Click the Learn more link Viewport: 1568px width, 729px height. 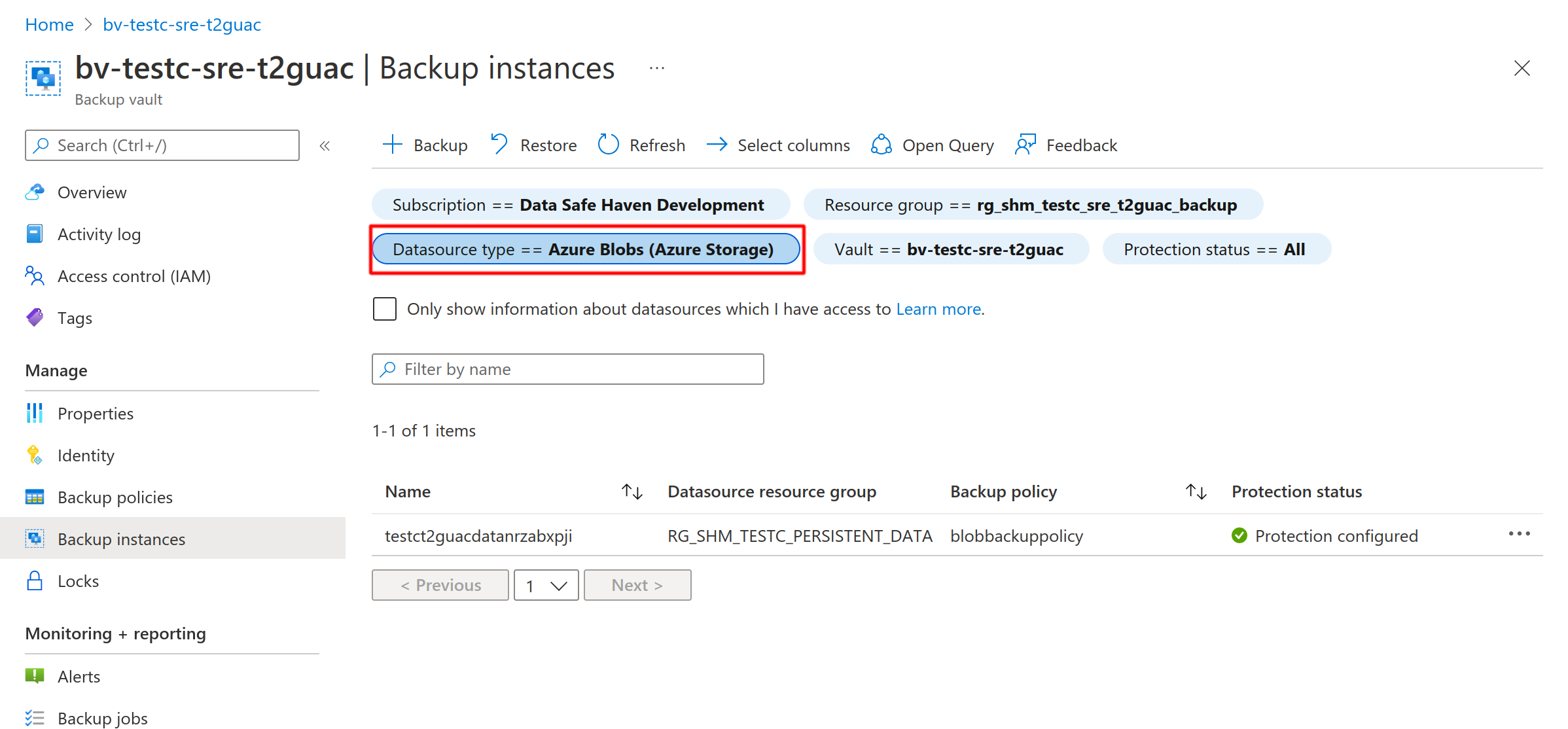click(x=938, y=309)
